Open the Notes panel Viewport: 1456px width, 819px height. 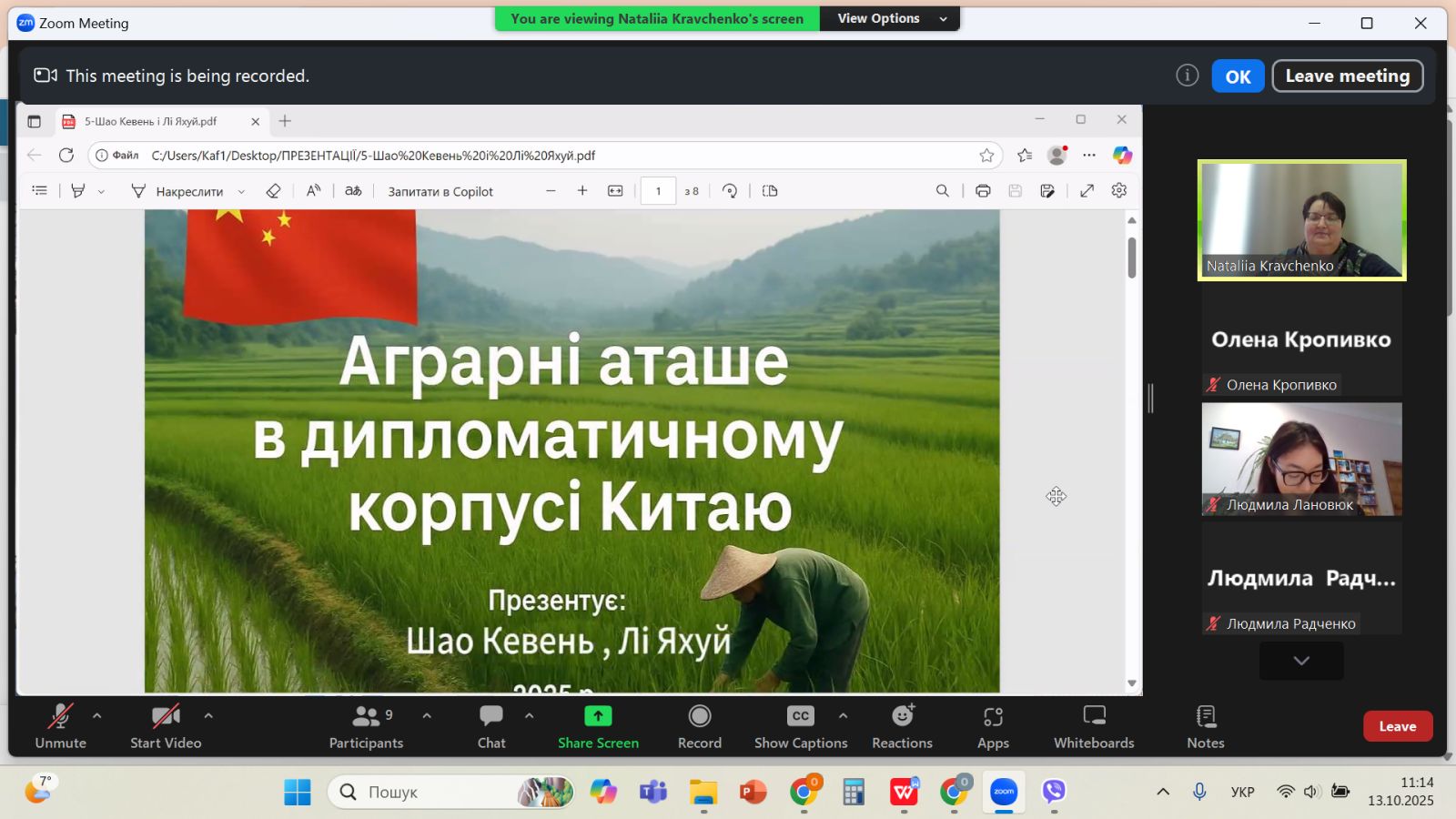(x=1205, y=726)
